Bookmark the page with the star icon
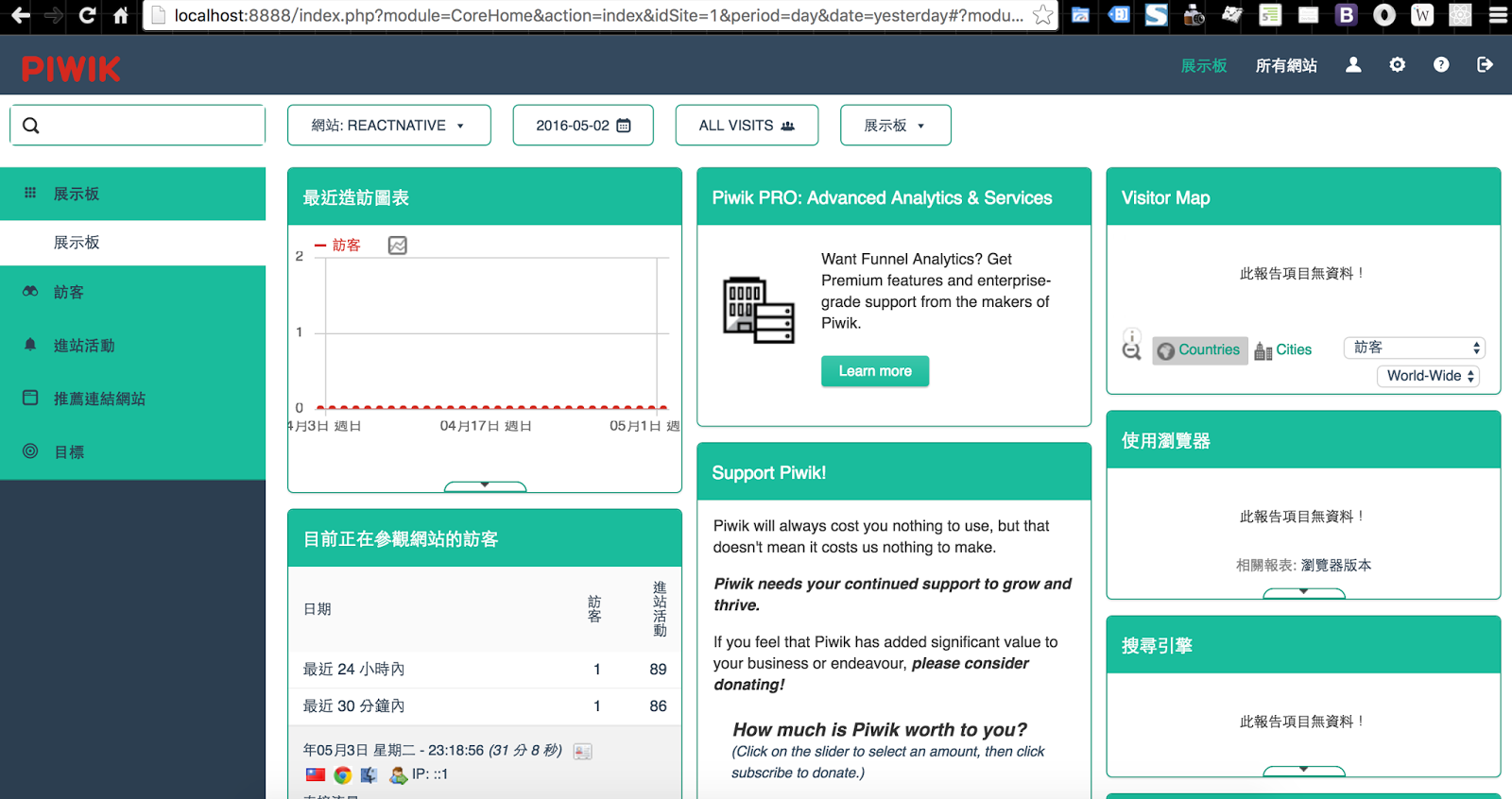This screenshot has width=1512, height=799. [1043, 15]
